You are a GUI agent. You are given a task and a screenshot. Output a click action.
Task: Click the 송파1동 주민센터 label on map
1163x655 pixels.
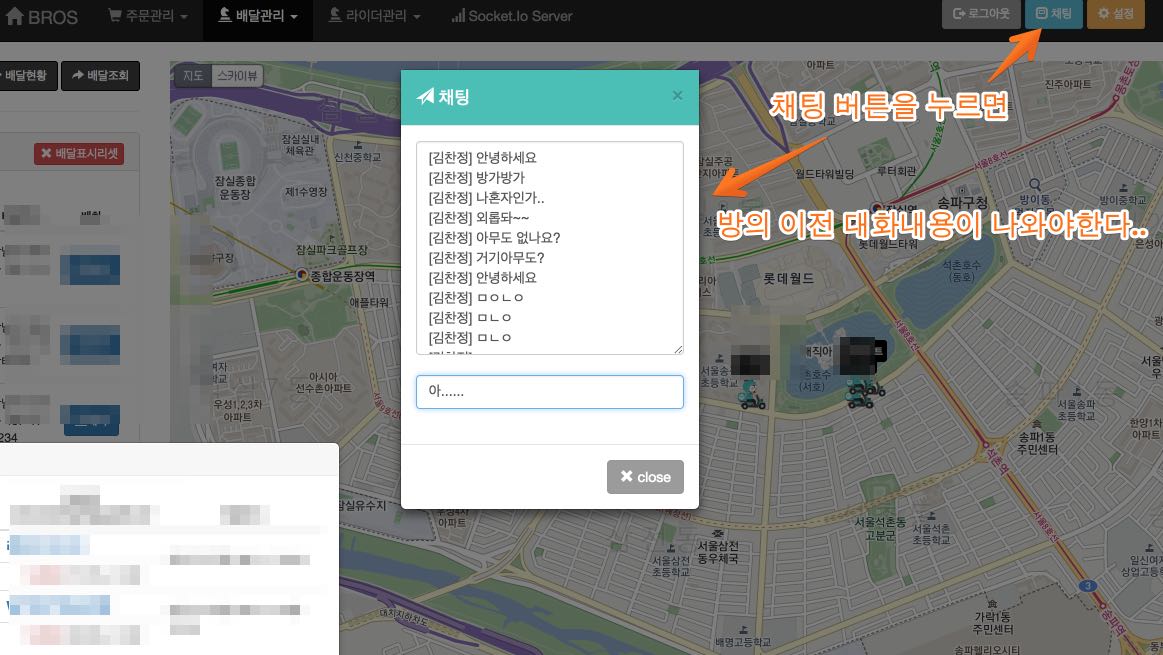click(x=1036, y=443)
